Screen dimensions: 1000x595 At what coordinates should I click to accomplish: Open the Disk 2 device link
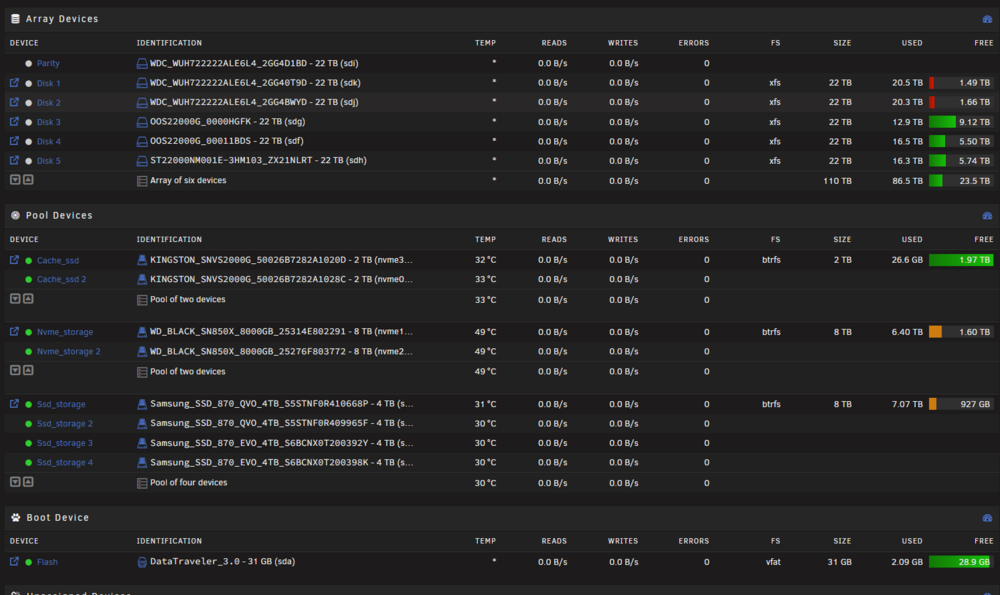[48, 103]
